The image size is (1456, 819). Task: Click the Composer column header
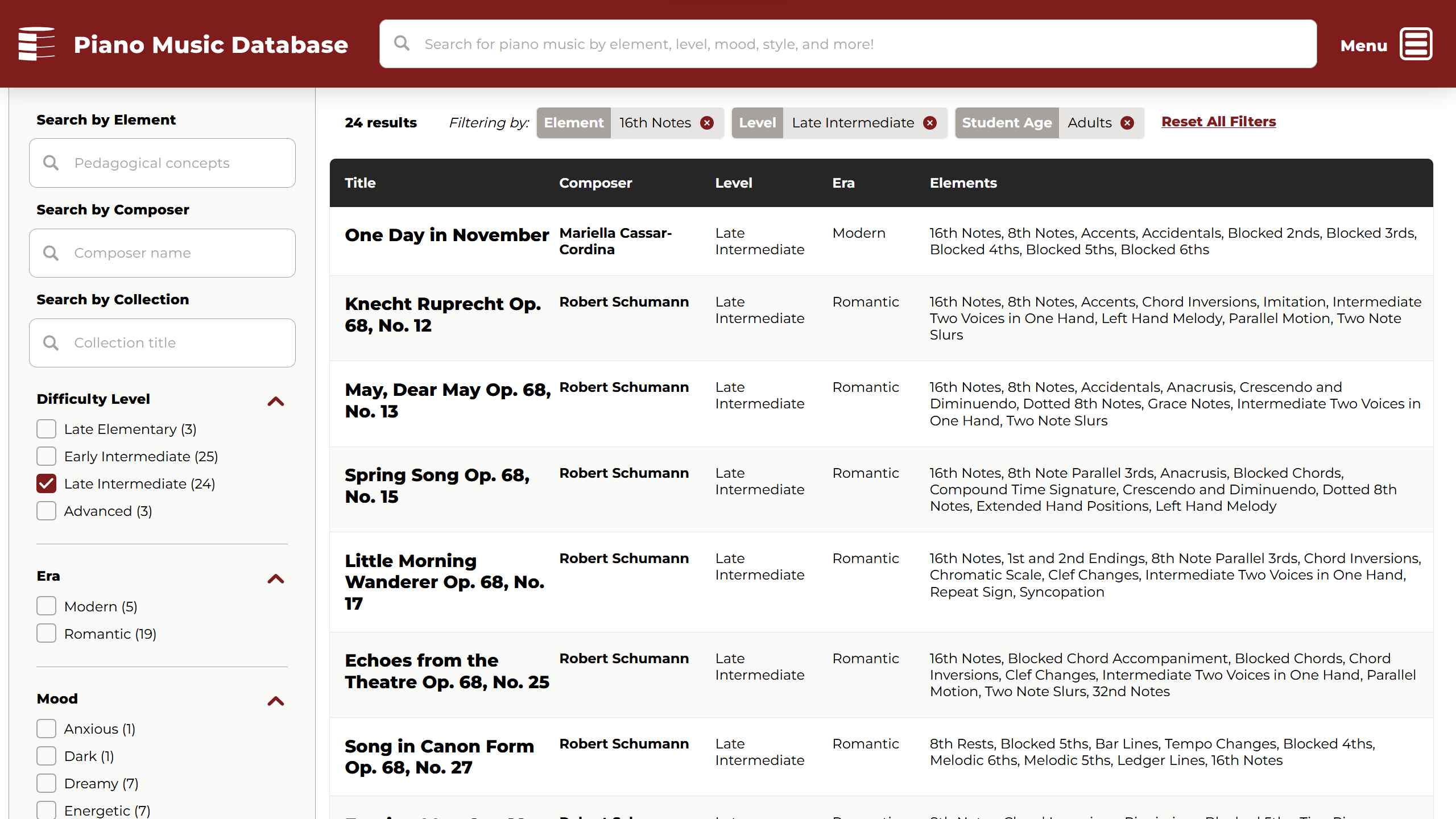(x=595, y=183)
